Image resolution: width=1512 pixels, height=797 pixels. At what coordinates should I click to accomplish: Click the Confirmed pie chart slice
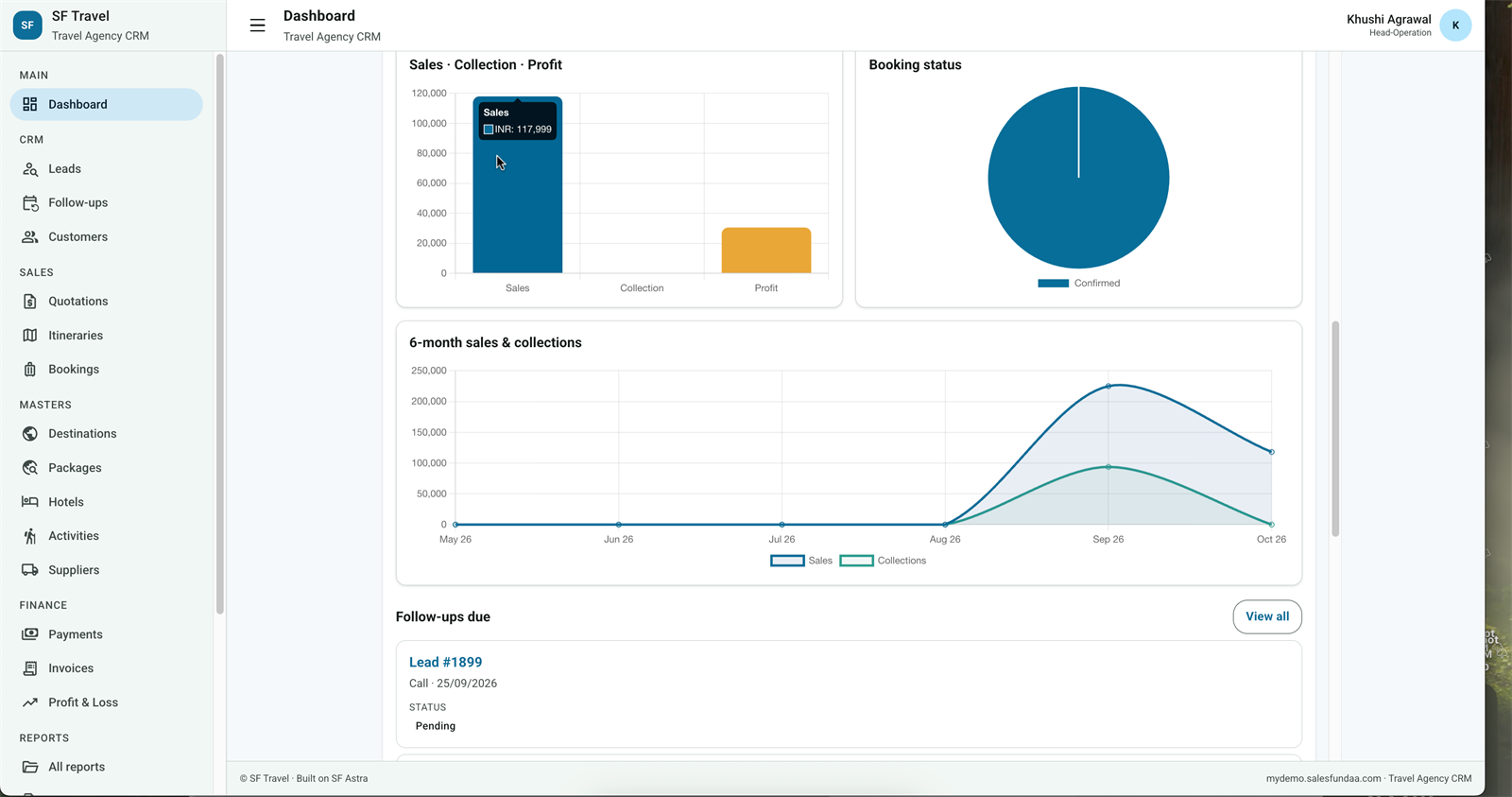(1078, 178)
